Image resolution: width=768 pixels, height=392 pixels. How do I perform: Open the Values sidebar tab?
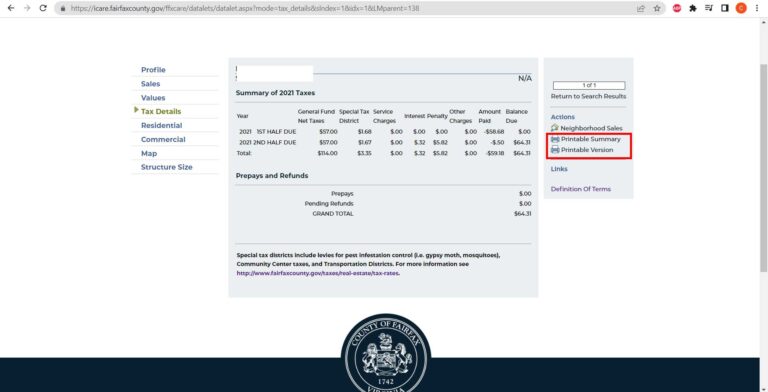153,98
